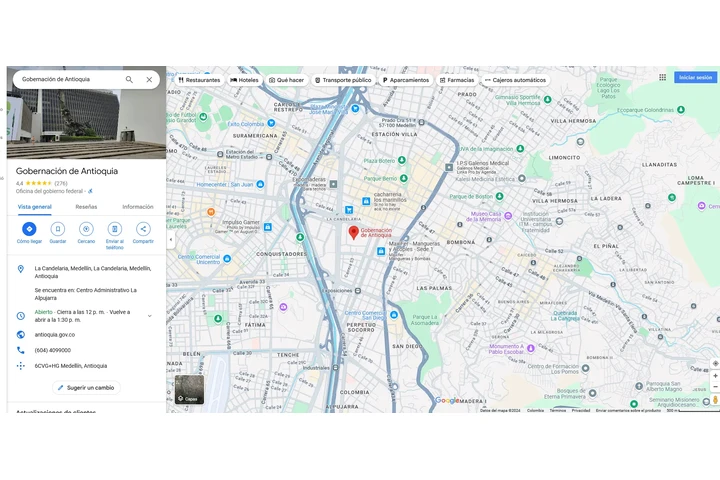The height and width of the screenshot is (480, 720).
Task: Click the Iniciar sesión button
Action: click(x=695, y=77)
